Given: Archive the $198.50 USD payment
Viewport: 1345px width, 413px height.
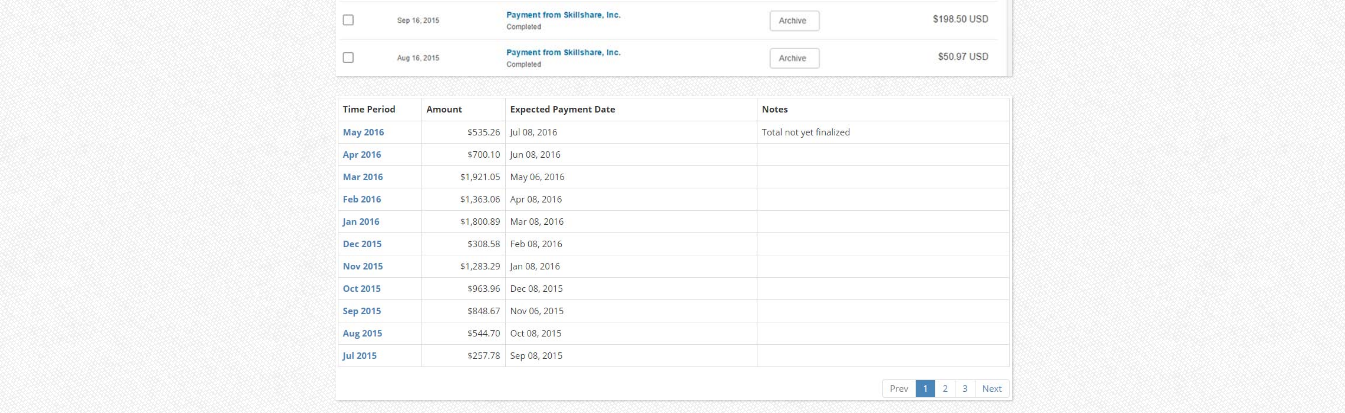Looking at the screenshot, I should pyautogui.click(x=793, y=21).
